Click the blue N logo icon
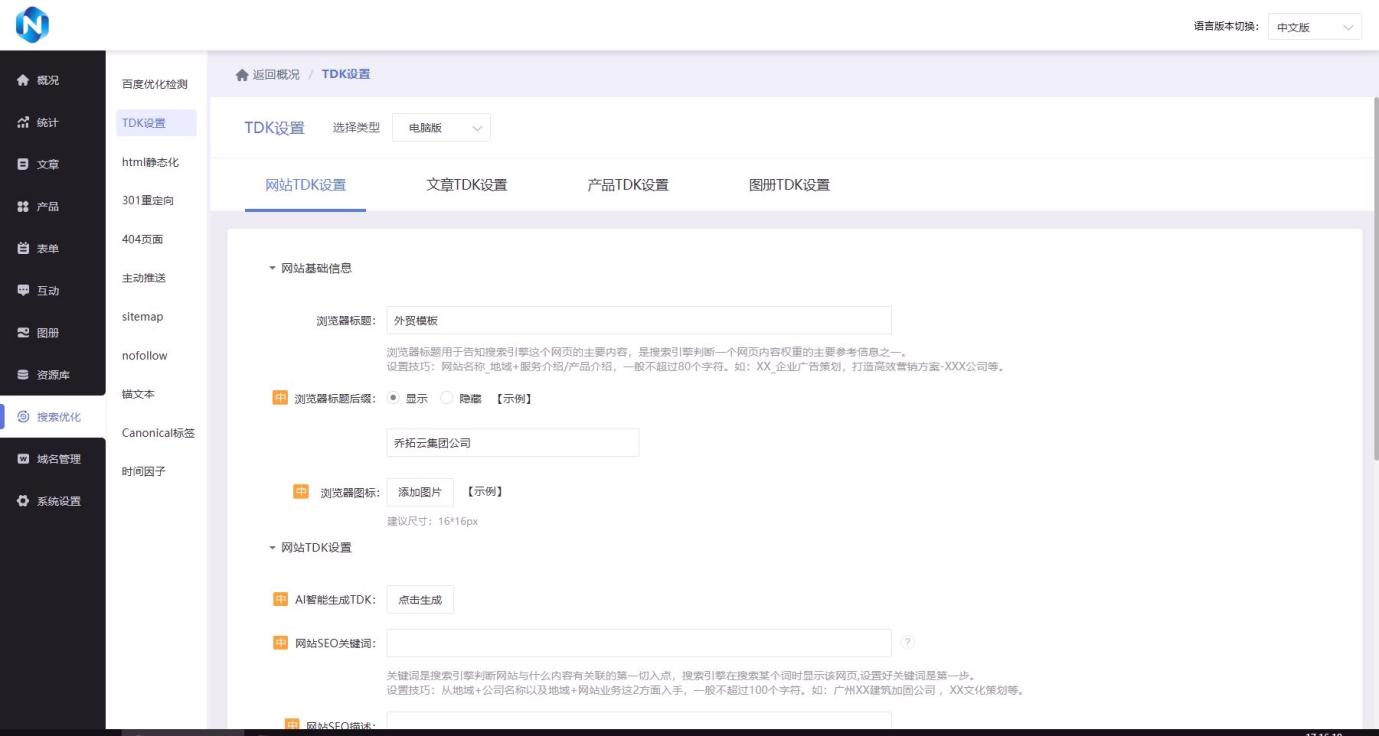Image resolution: width=1379 pixels, height=736 pixels. click(32, 26)
